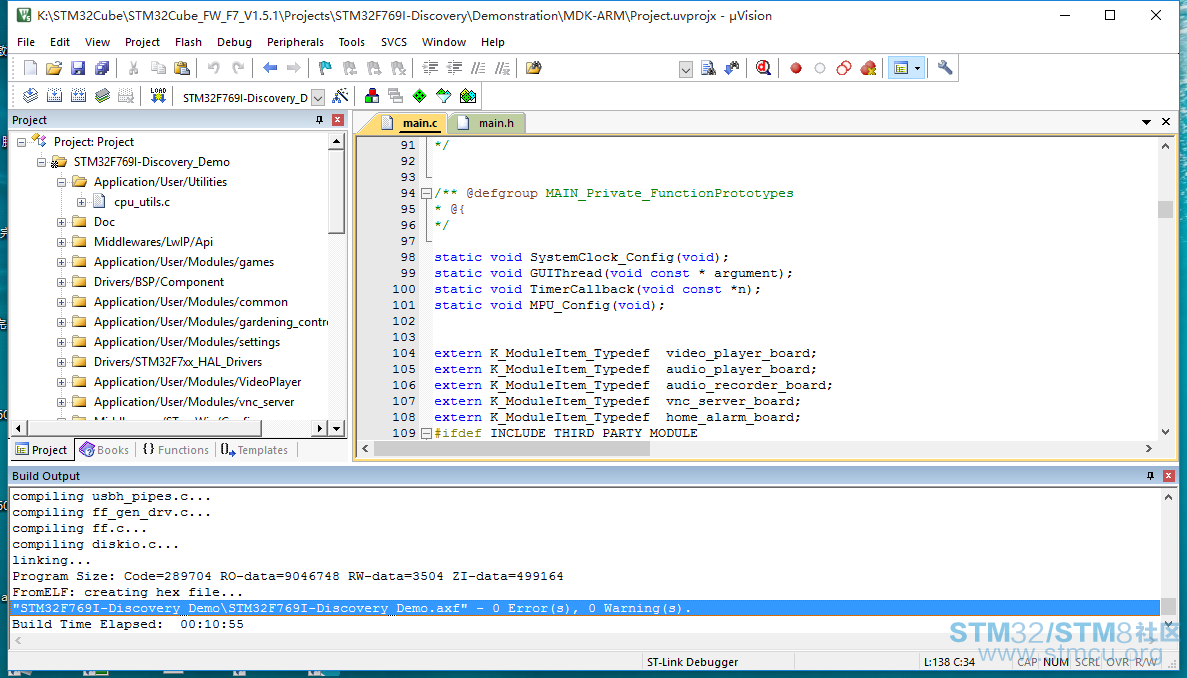
Task: Open Find in Files
Action: tap(533, 68)
